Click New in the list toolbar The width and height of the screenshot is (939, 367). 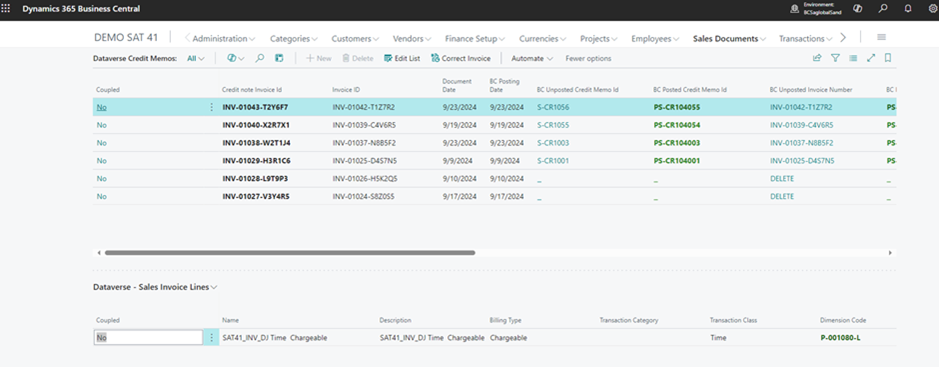pyautogui.click(x=319, y=58)
